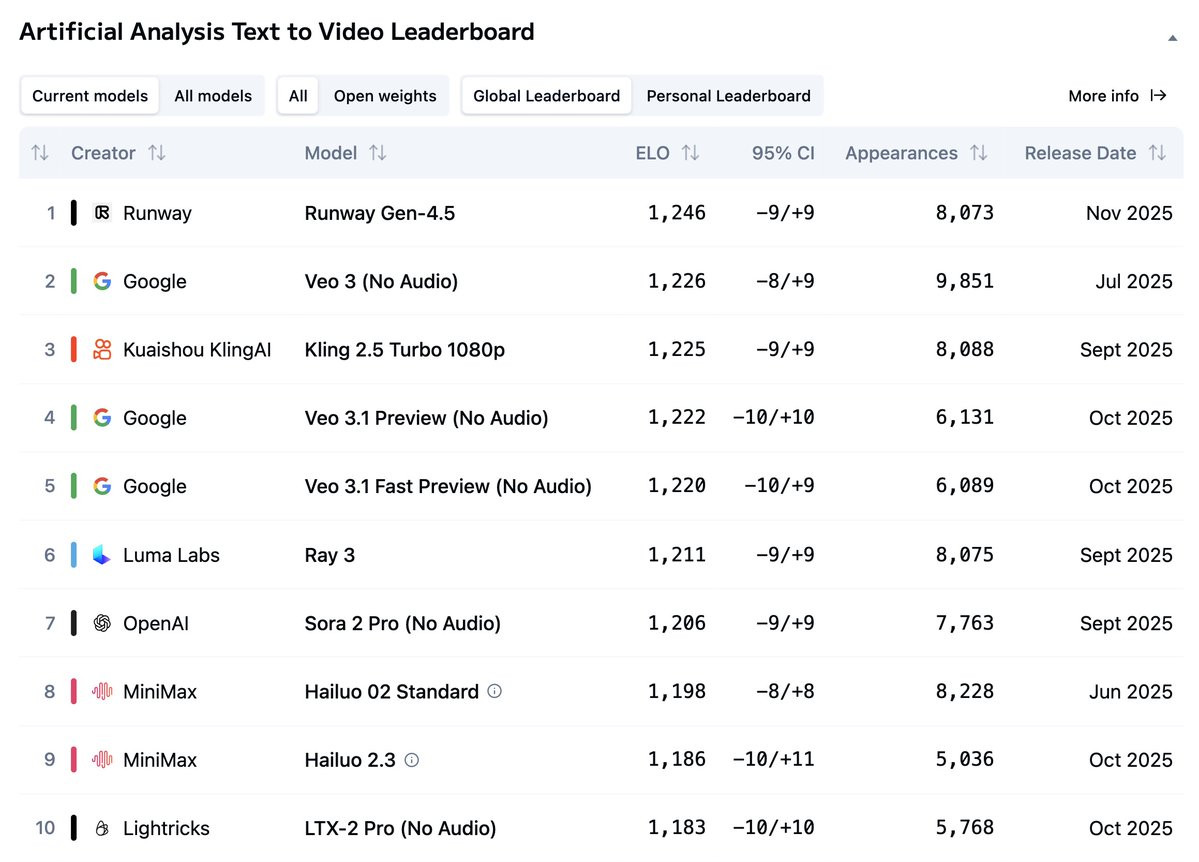Click the Hailuo 2.3 model name

point(349,760)
